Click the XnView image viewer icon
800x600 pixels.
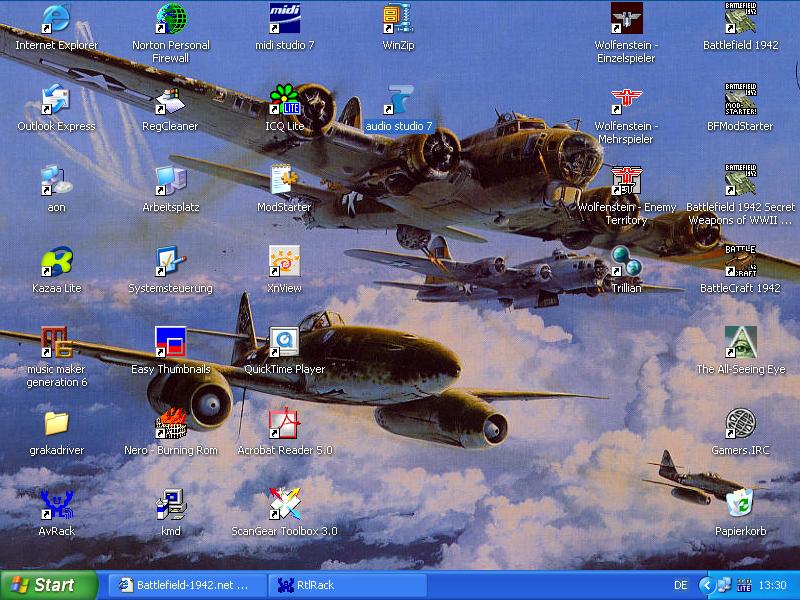(x=285, y=262)
